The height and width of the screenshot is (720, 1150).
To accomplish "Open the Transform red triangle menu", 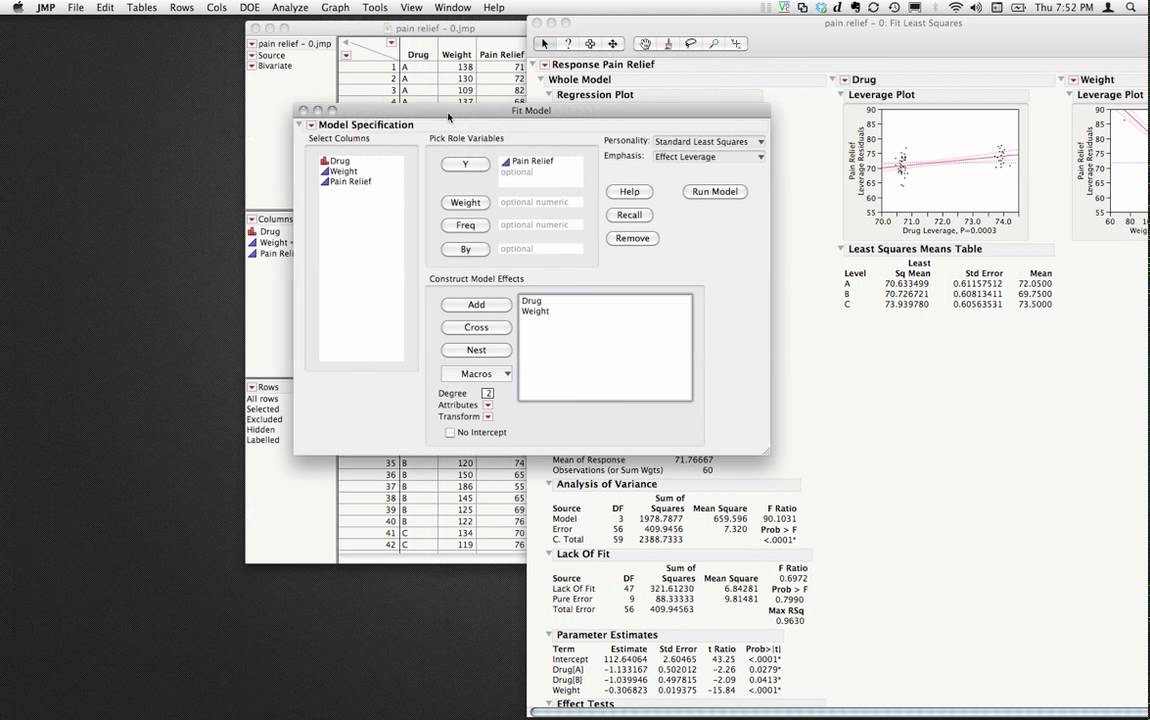I will [488, 416].
